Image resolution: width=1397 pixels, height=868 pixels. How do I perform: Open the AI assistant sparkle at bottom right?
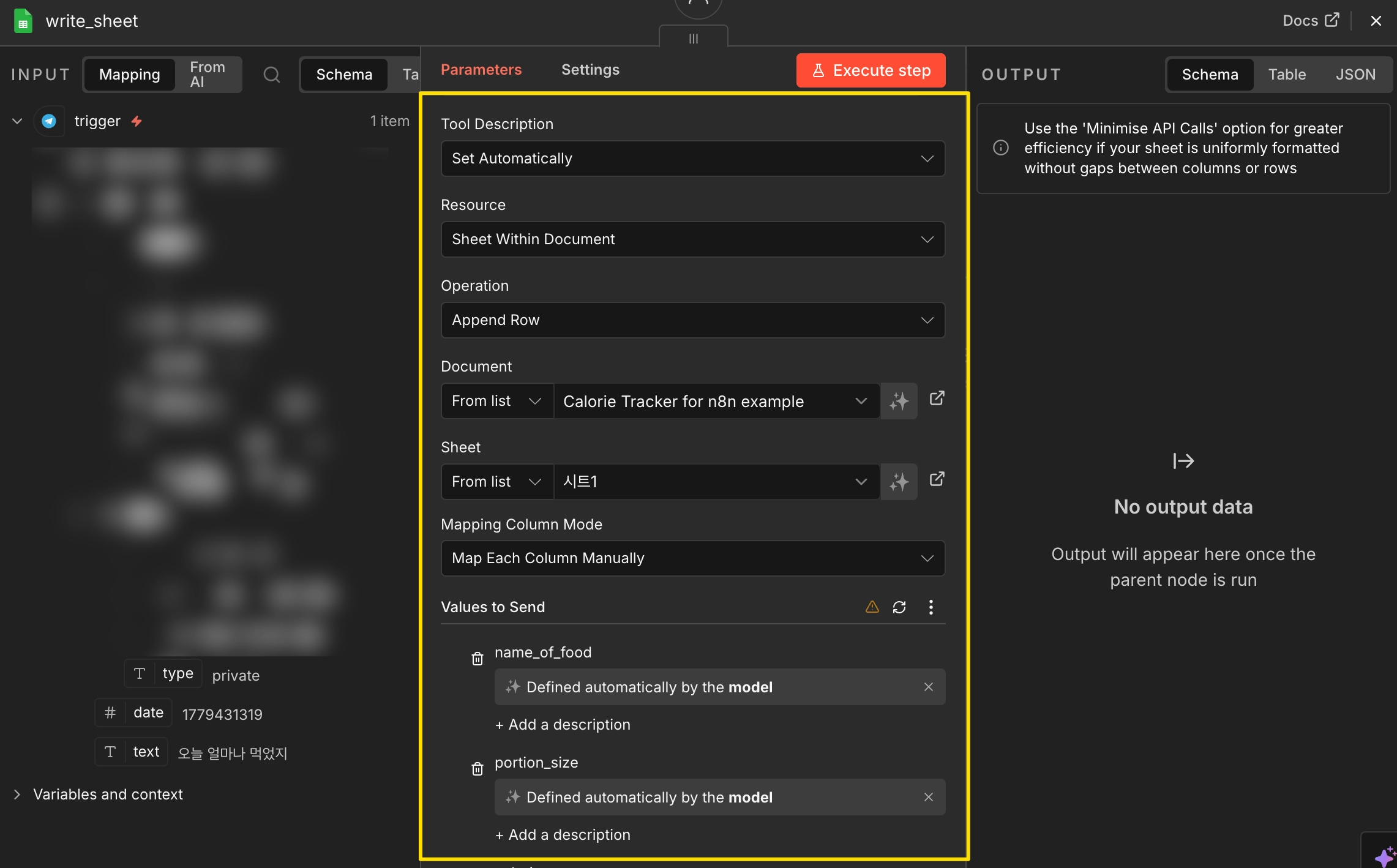click(1385, 856)
